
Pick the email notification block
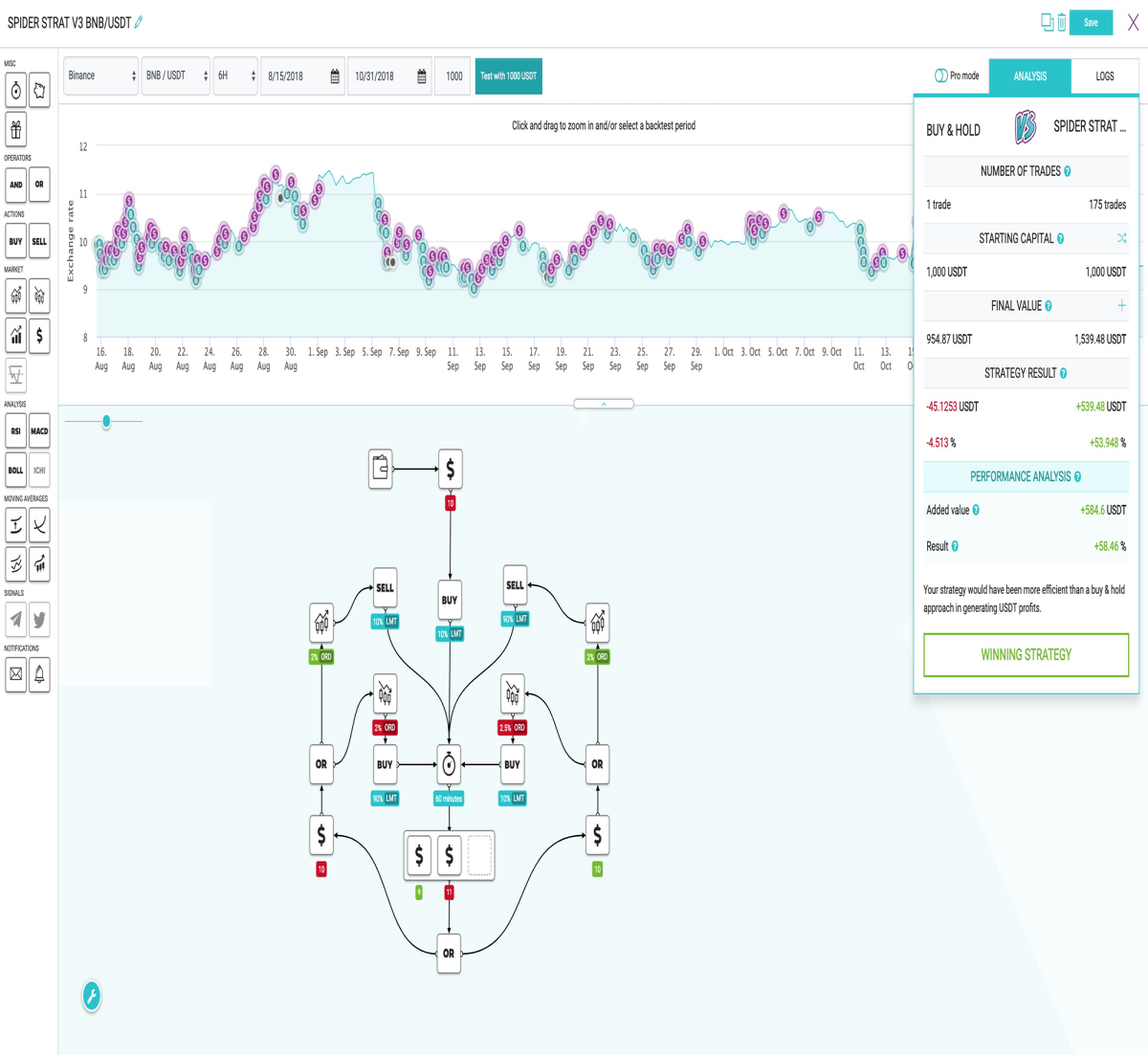point(15,674)
